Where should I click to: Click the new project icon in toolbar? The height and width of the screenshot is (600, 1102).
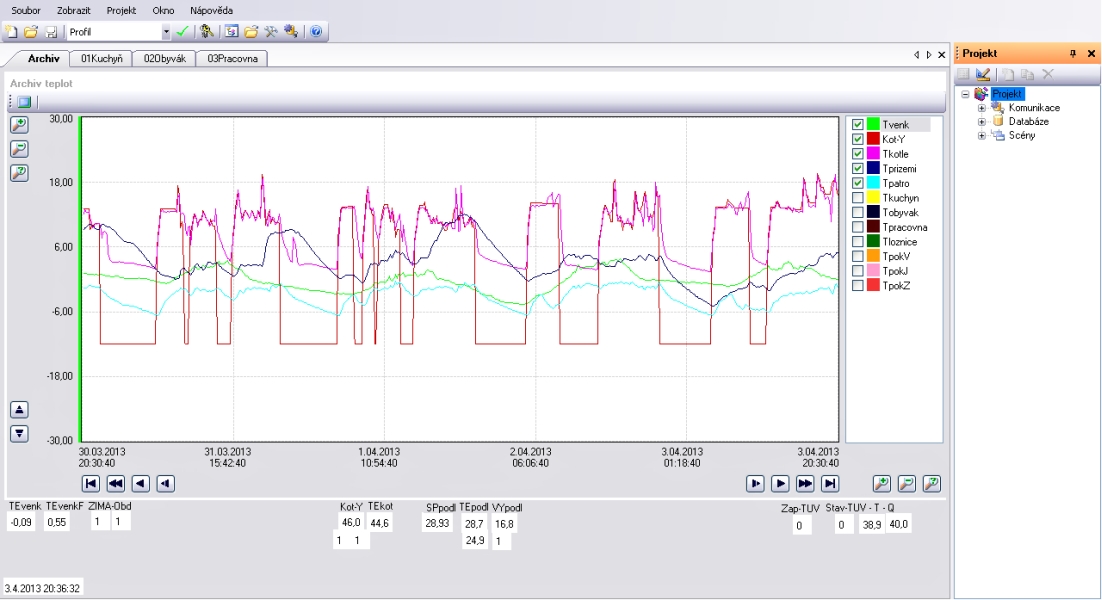coord(11,32)
